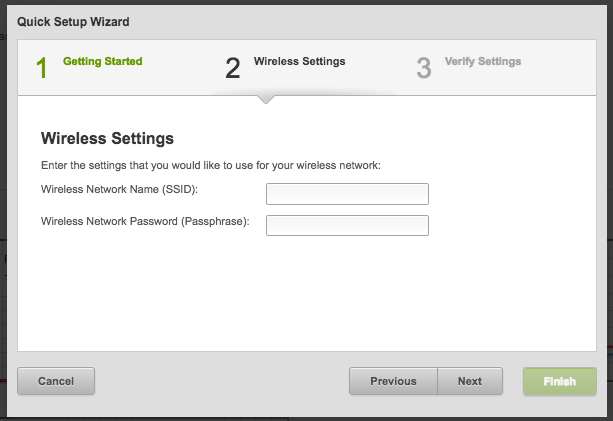Click the Wireless Network Password (Passphrase) label
Viewport: 613px width, 421px height.
pos(145,221)
